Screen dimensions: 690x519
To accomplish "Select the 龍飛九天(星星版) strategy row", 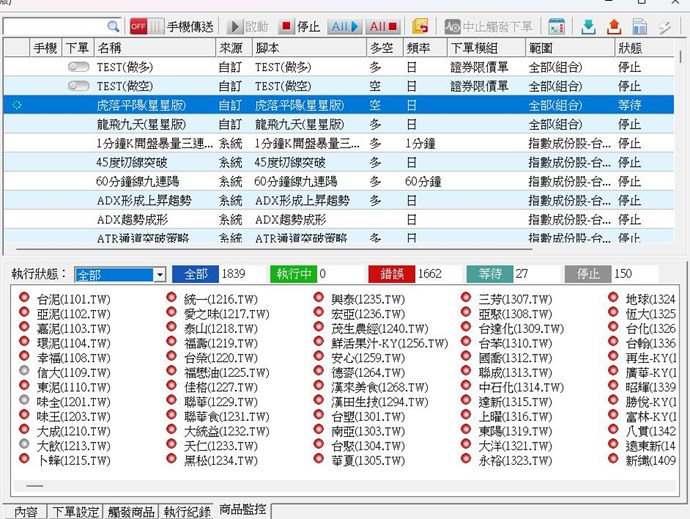I will (140, 124).
